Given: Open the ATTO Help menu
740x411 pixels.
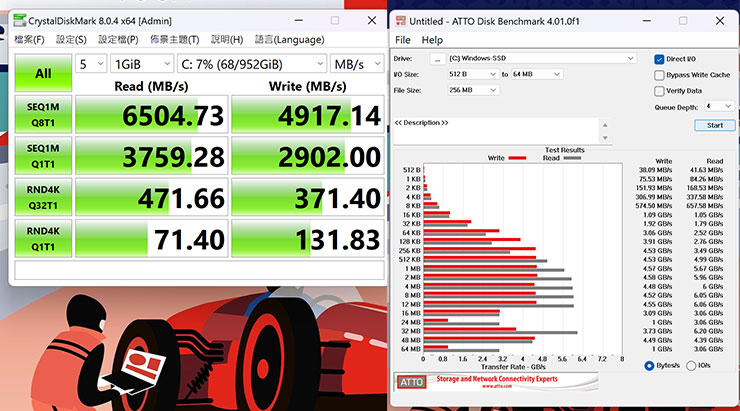Looking at the screenshot, I should (x=432, y=40).
